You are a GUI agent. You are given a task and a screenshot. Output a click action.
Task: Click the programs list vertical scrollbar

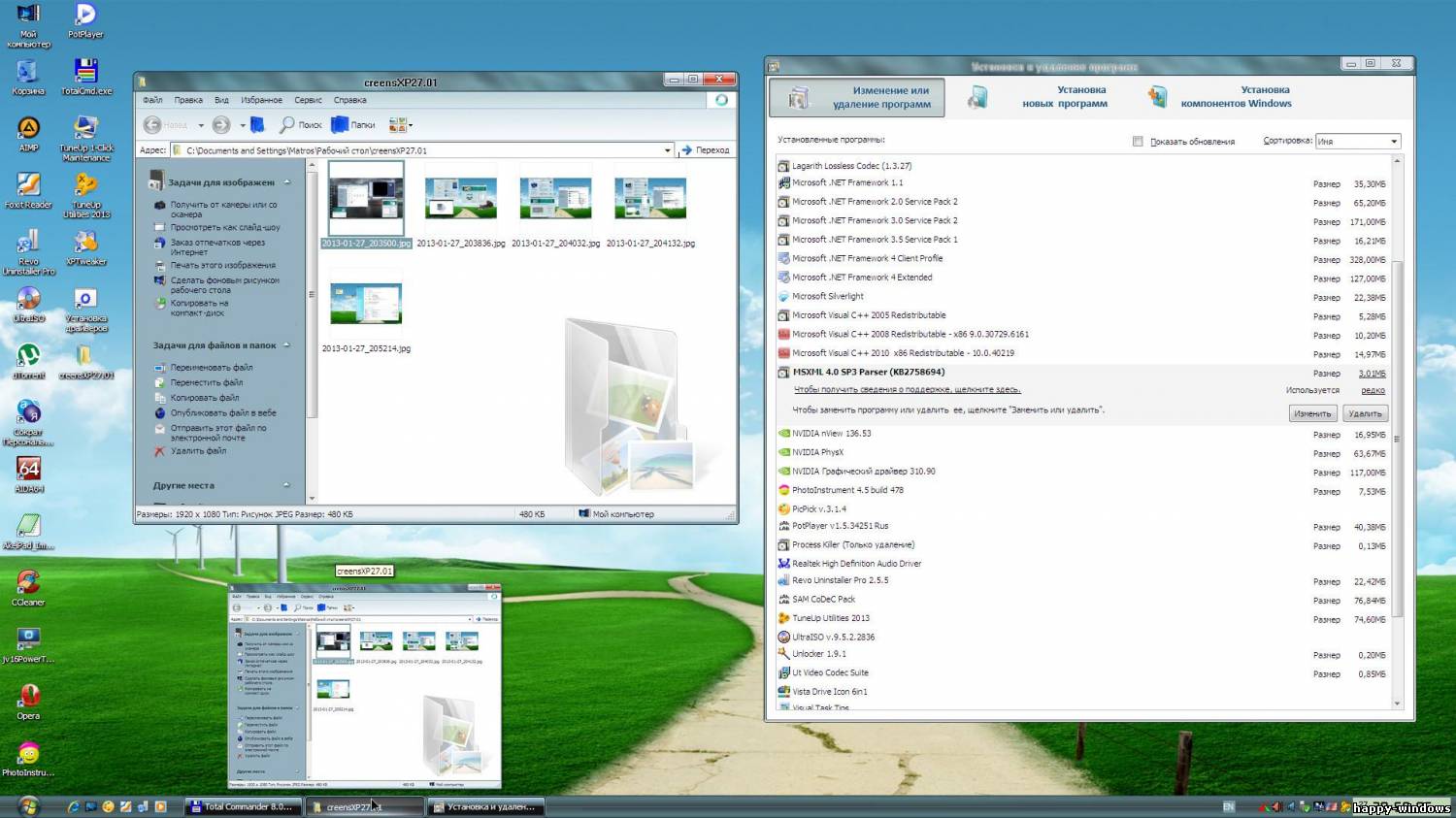click(1398, 437)
